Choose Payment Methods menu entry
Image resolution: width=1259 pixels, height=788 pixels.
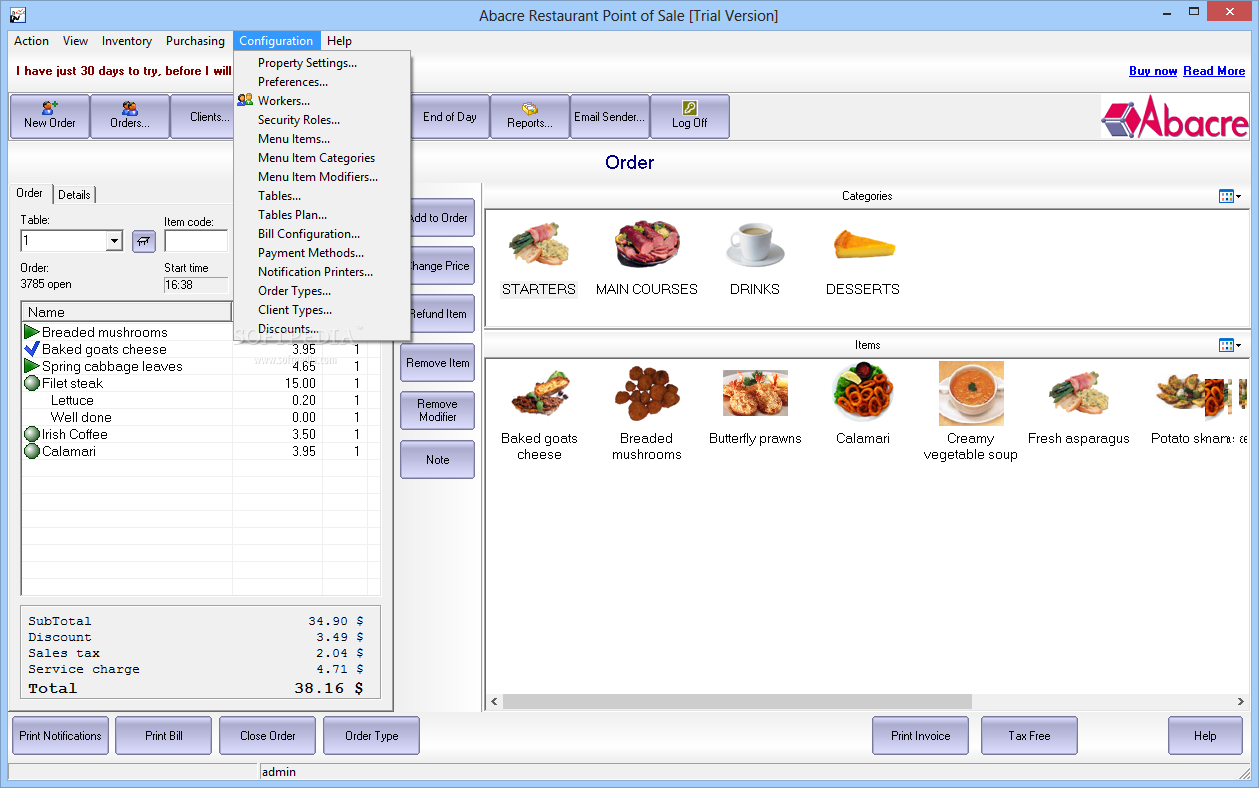point(322,253)
